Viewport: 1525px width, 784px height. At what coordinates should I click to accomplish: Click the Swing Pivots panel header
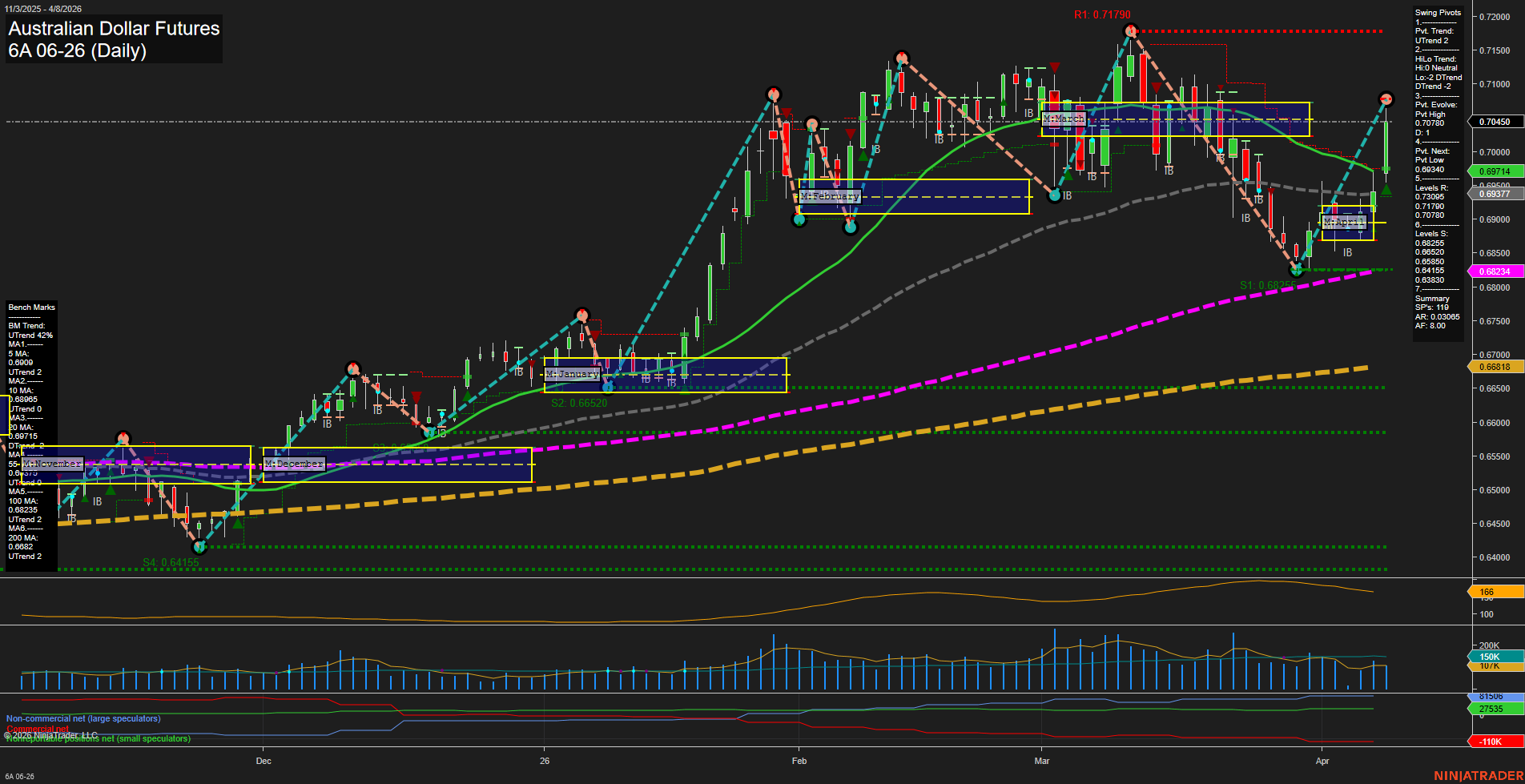coord(1438,12)
